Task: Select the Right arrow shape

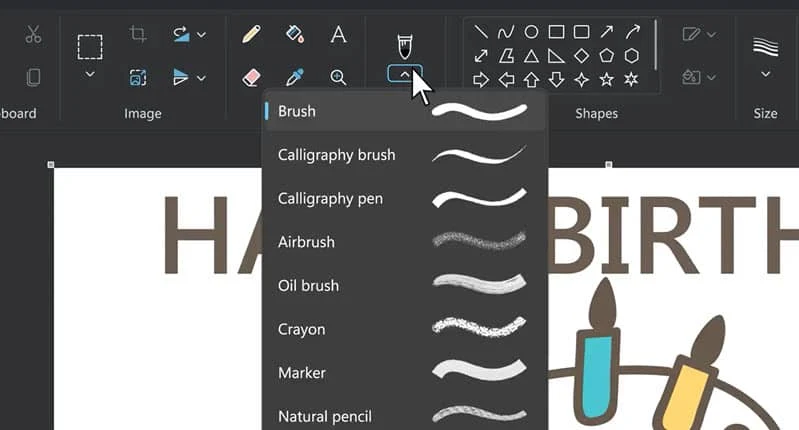Action: 481,80
